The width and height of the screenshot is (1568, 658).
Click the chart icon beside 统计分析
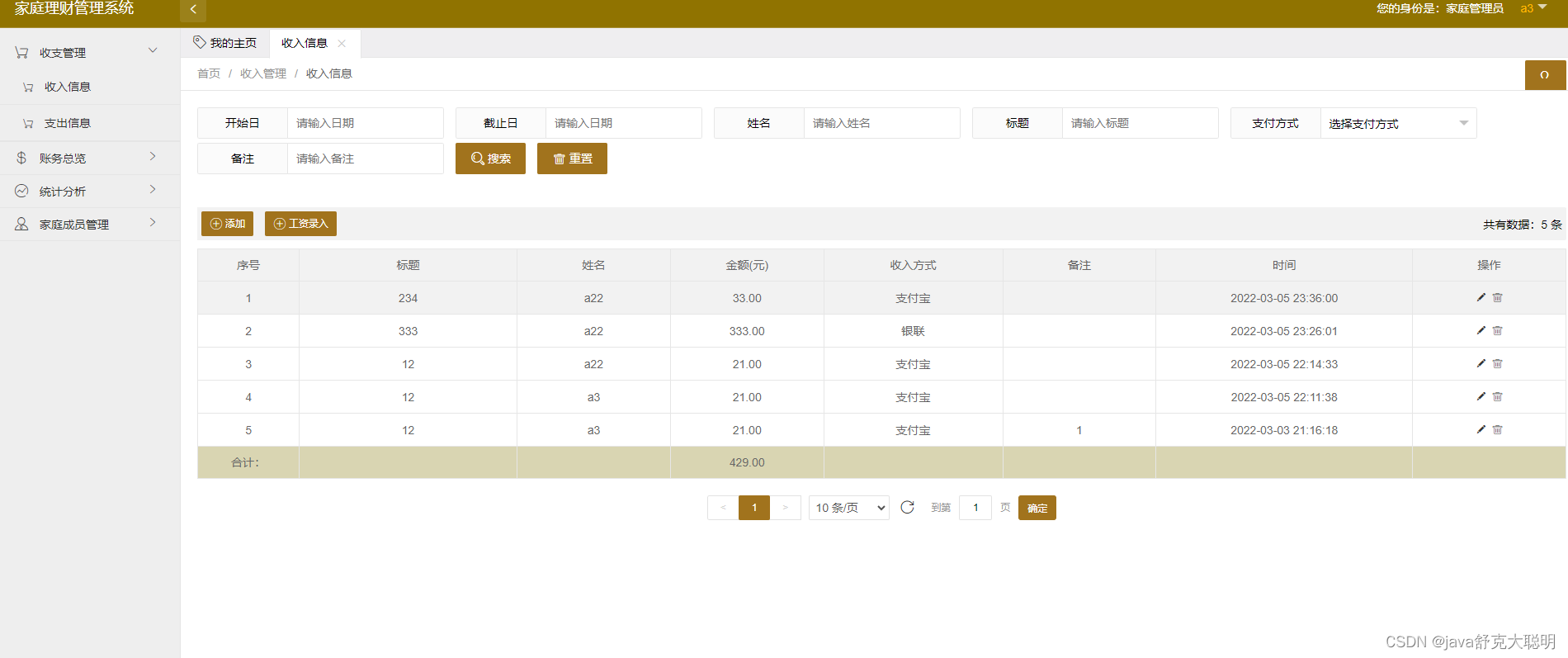(21, 191)
